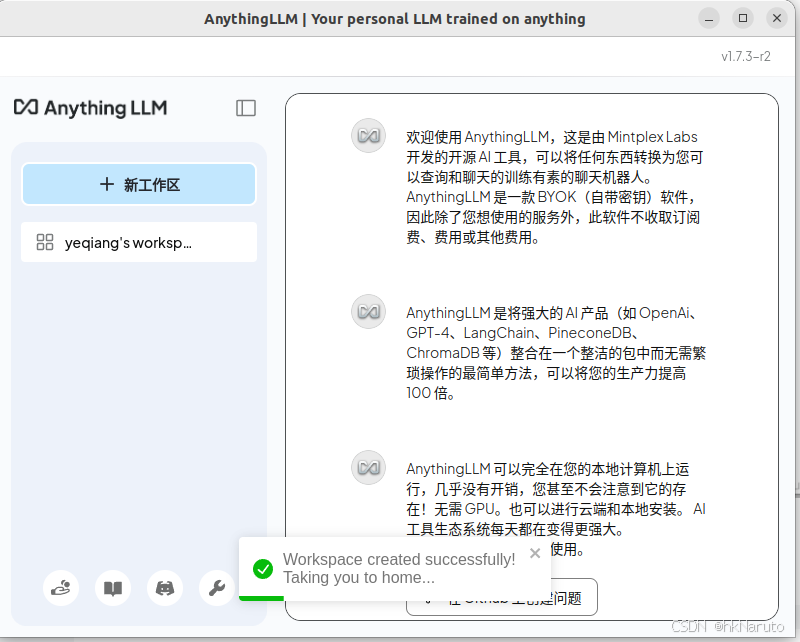Click the 'Taking you to home...' text
Screen dimensions: 800x642
(359, 578)
